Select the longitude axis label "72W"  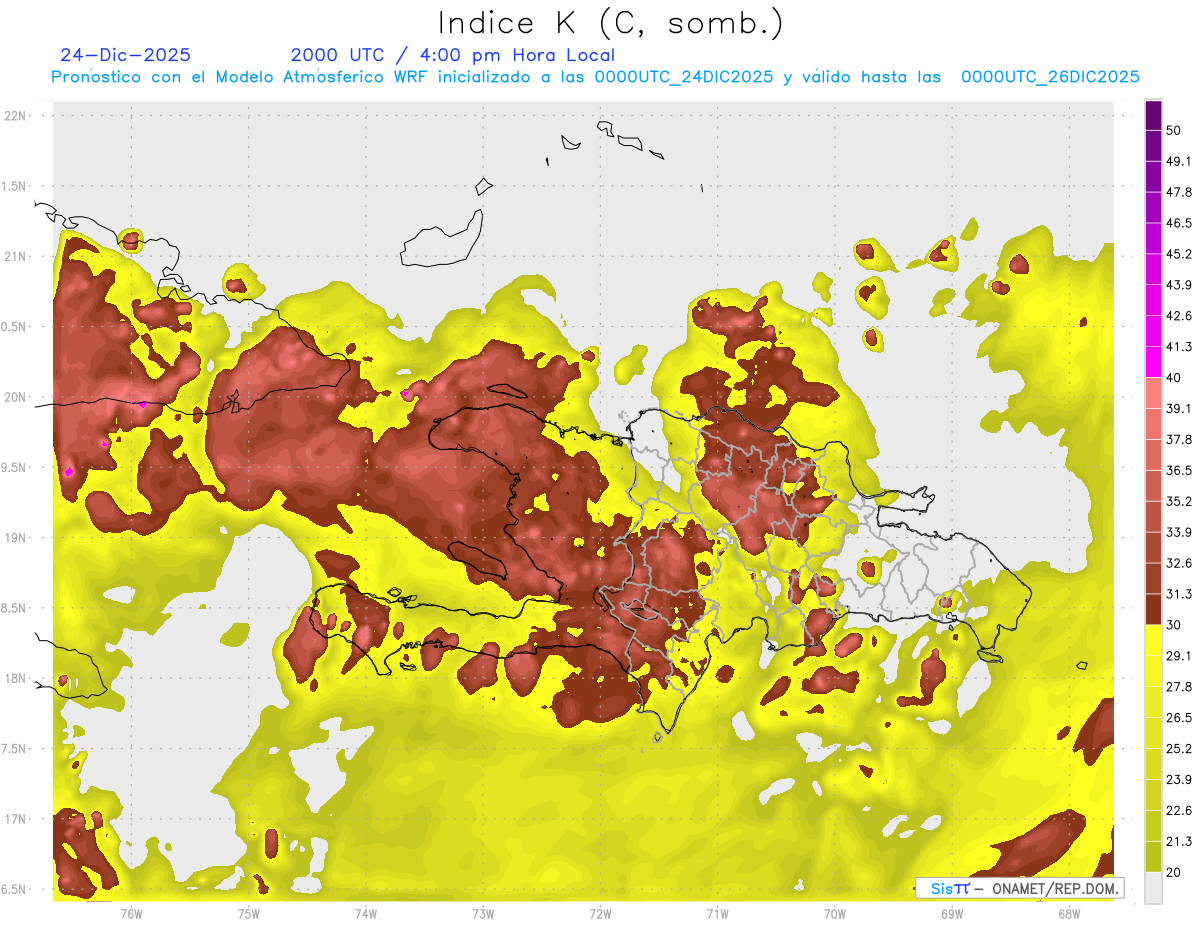tap(600, 914)
